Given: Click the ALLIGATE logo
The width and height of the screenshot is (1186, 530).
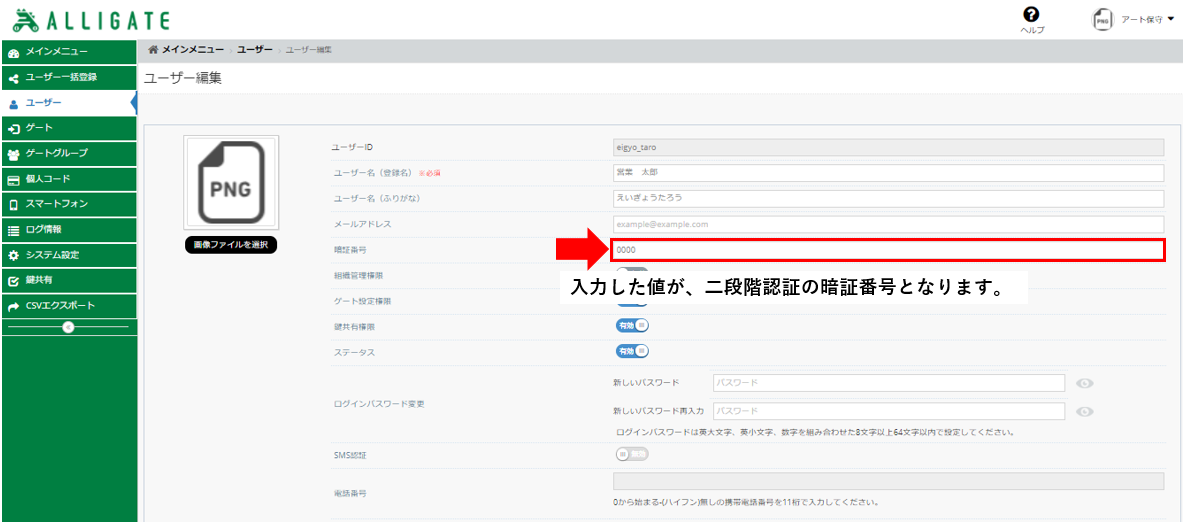Looking at the screenshot, I should coord(92,20).
